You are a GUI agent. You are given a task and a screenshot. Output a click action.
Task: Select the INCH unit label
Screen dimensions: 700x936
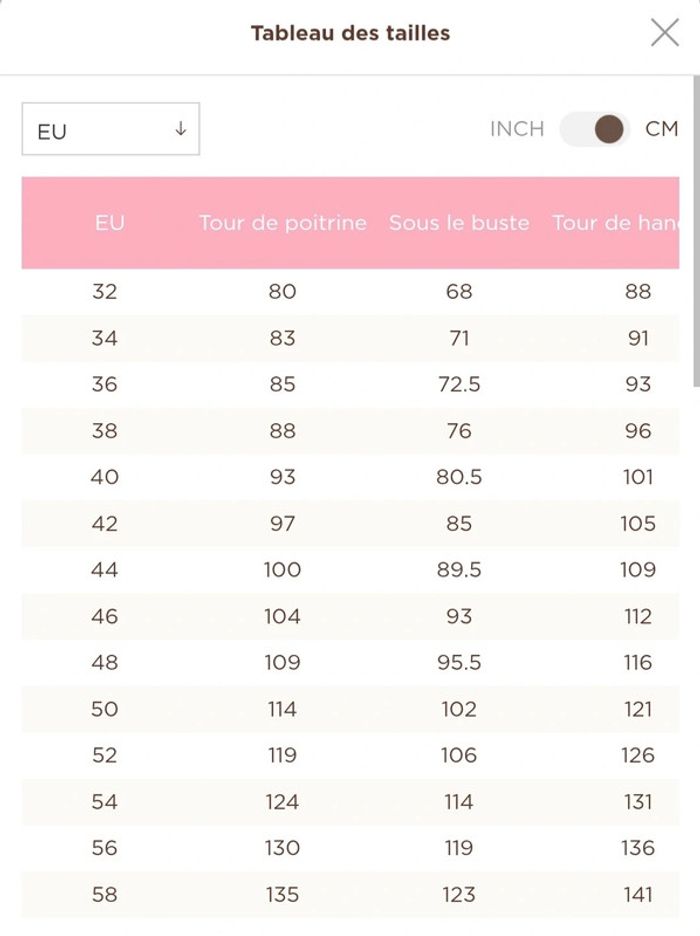517,129
